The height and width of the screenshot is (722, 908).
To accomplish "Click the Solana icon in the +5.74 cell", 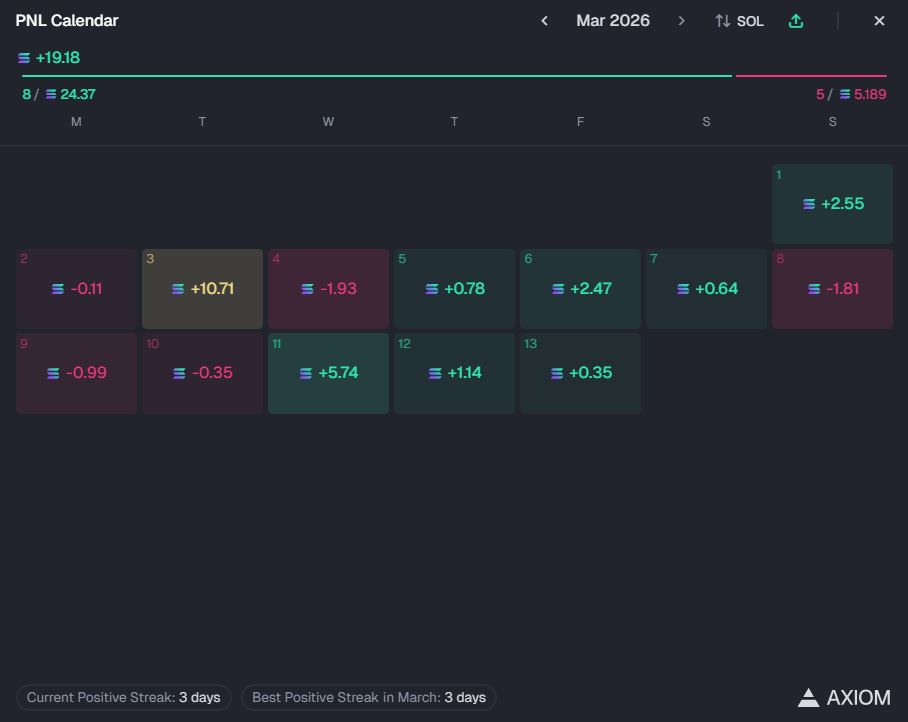I will point(306,373).
